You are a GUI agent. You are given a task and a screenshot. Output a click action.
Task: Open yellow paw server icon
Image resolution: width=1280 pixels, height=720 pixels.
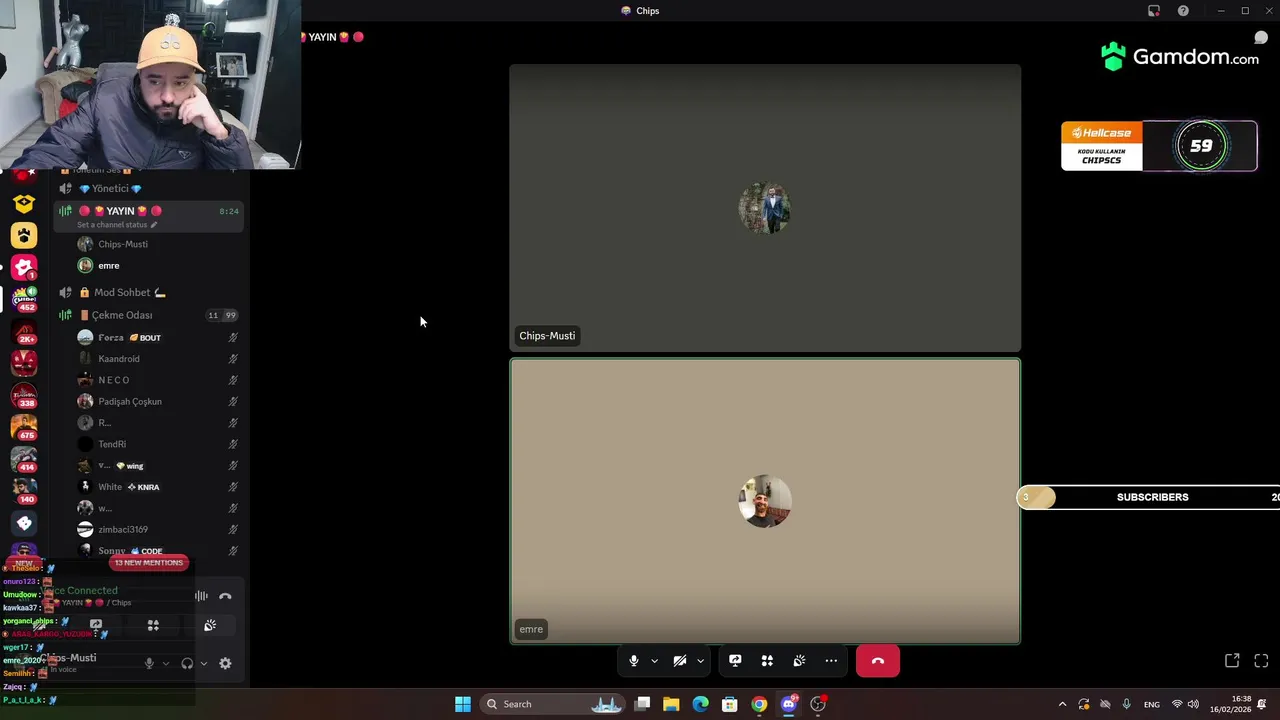click(24, 235)
